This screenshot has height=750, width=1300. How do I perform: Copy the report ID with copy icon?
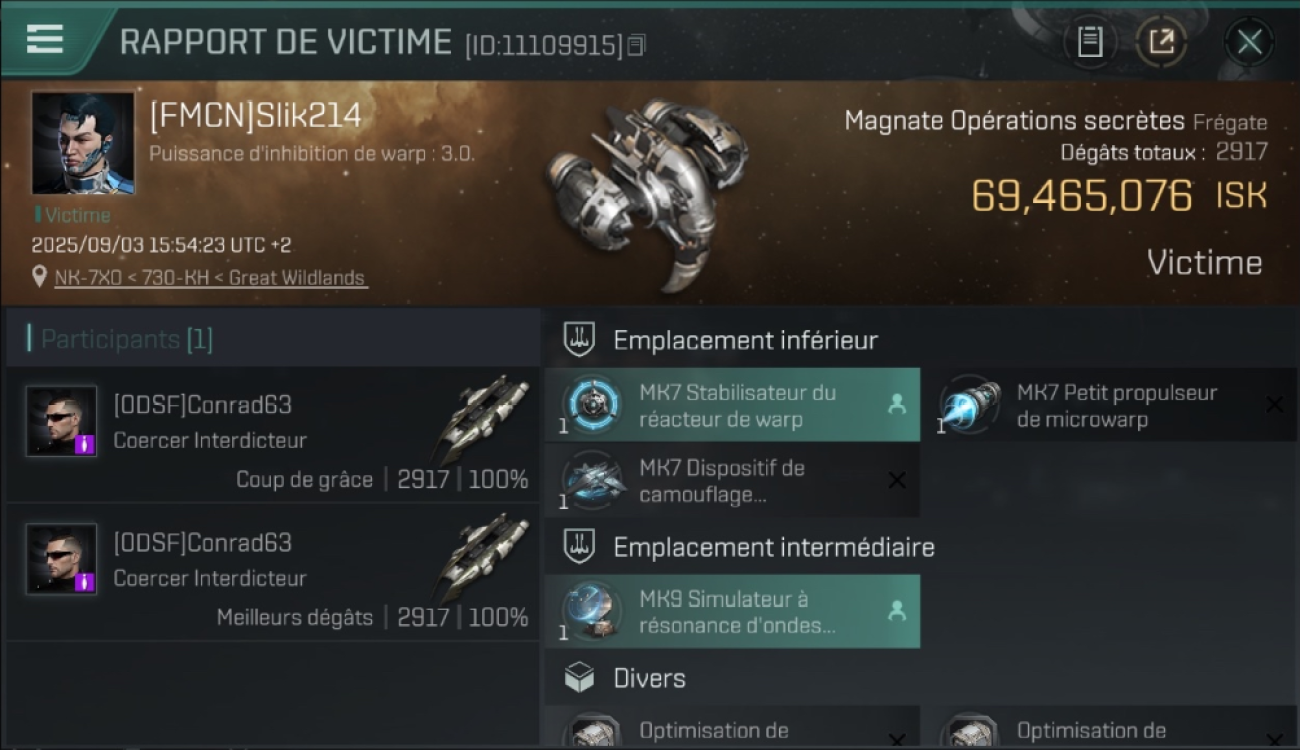click(x=636, y=45)
